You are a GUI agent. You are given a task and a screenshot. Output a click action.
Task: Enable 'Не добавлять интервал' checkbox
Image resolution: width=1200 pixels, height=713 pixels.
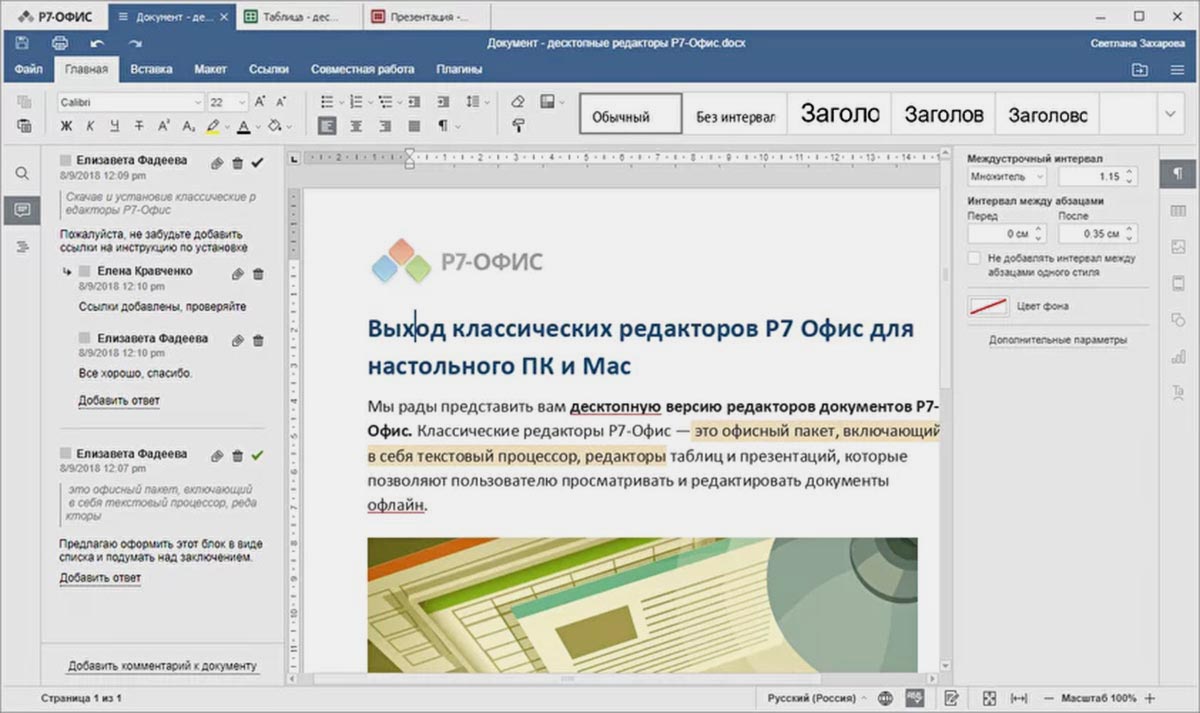coord(974,259)
